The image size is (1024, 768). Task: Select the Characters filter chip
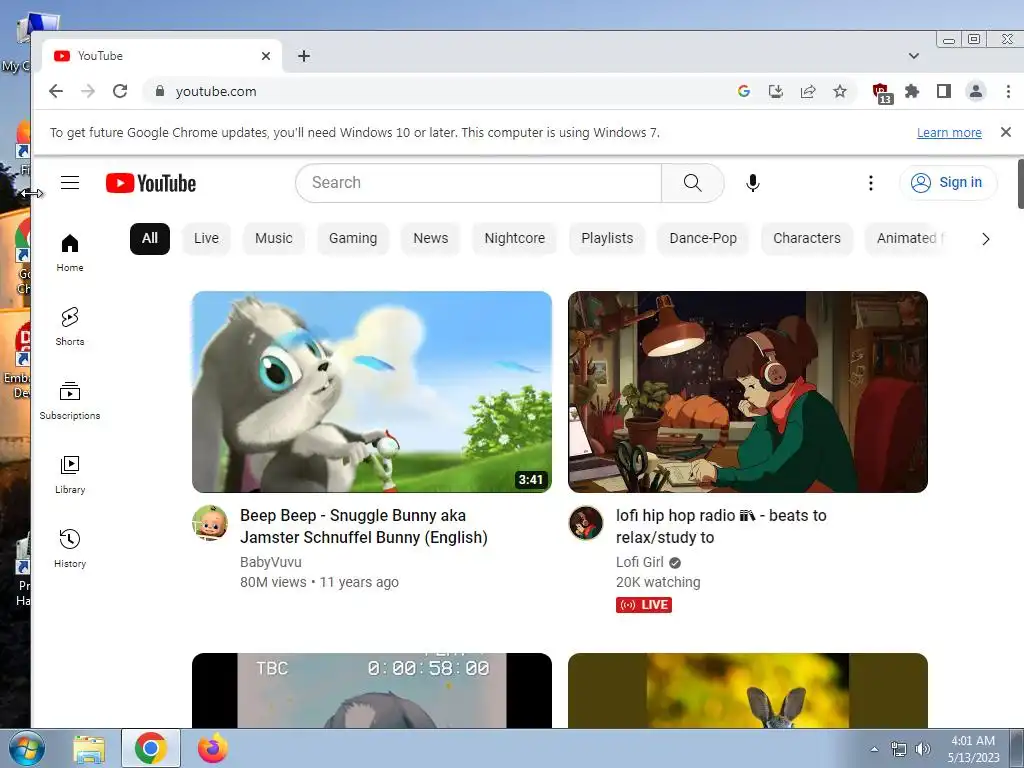point(807,238)
